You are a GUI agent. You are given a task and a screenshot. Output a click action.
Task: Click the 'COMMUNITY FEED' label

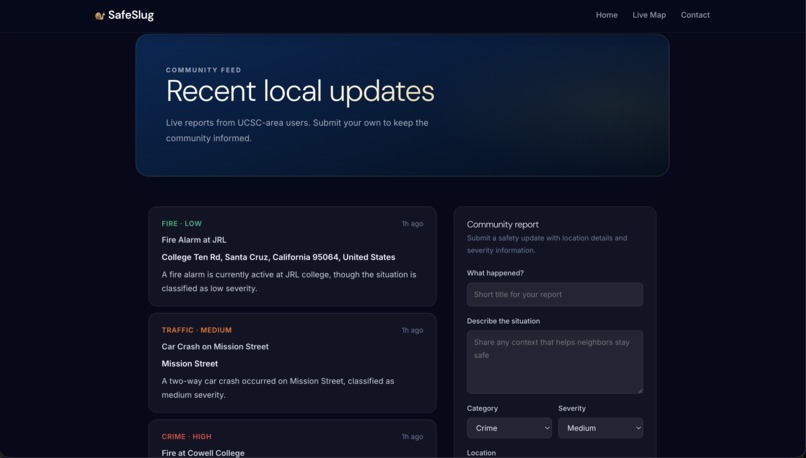(204, 70)
